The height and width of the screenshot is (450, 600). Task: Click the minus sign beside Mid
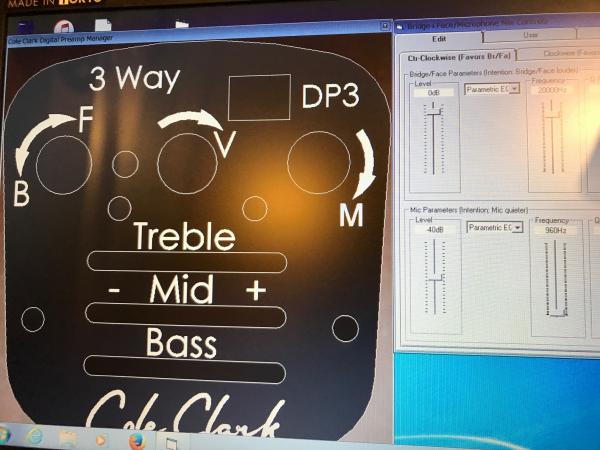[114, 290]
